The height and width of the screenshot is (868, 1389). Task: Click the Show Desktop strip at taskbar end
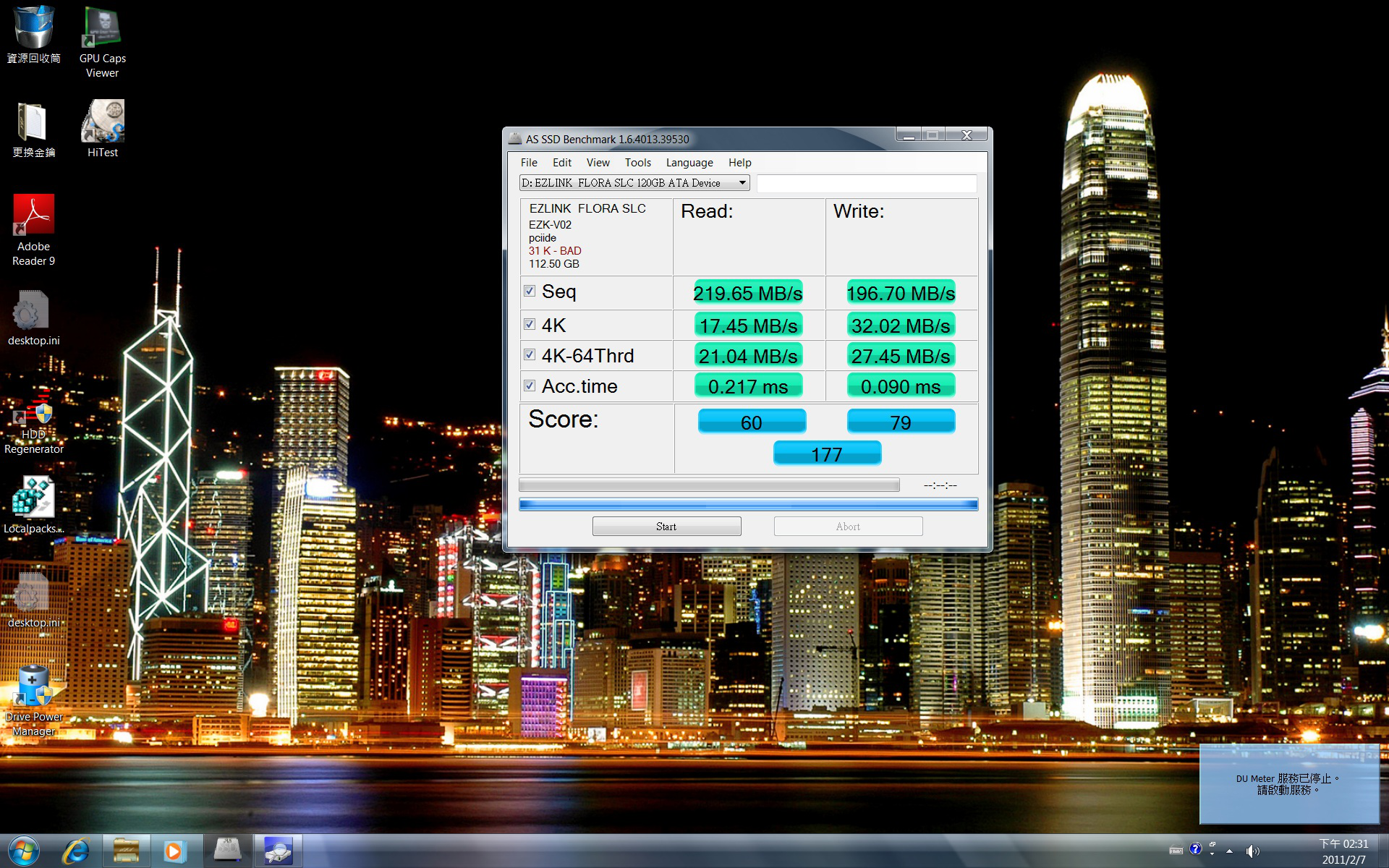coord(1383,851)
